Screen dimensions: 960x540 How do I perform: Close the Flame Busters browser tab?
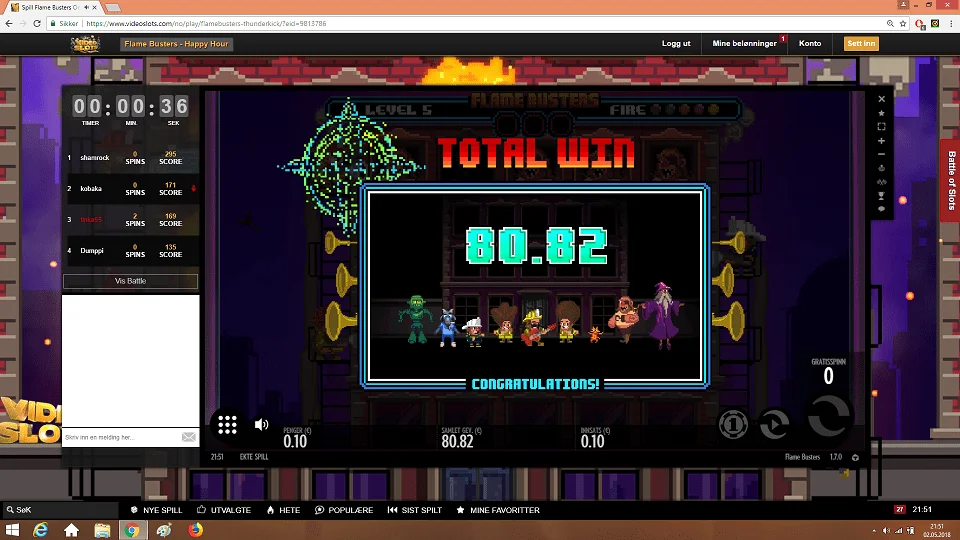tap(94, 7)
